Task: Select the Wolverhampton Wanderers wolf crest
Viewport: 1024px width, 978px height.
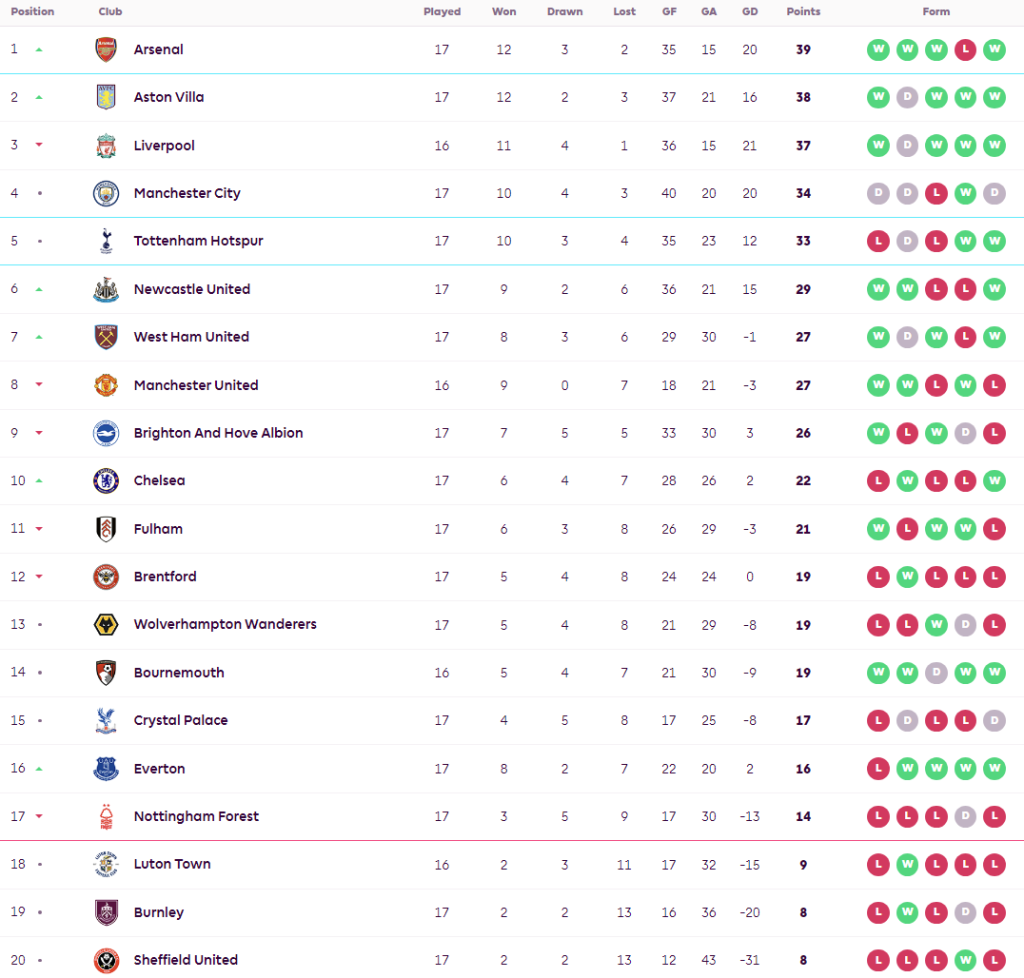Action: click(106, 625)
